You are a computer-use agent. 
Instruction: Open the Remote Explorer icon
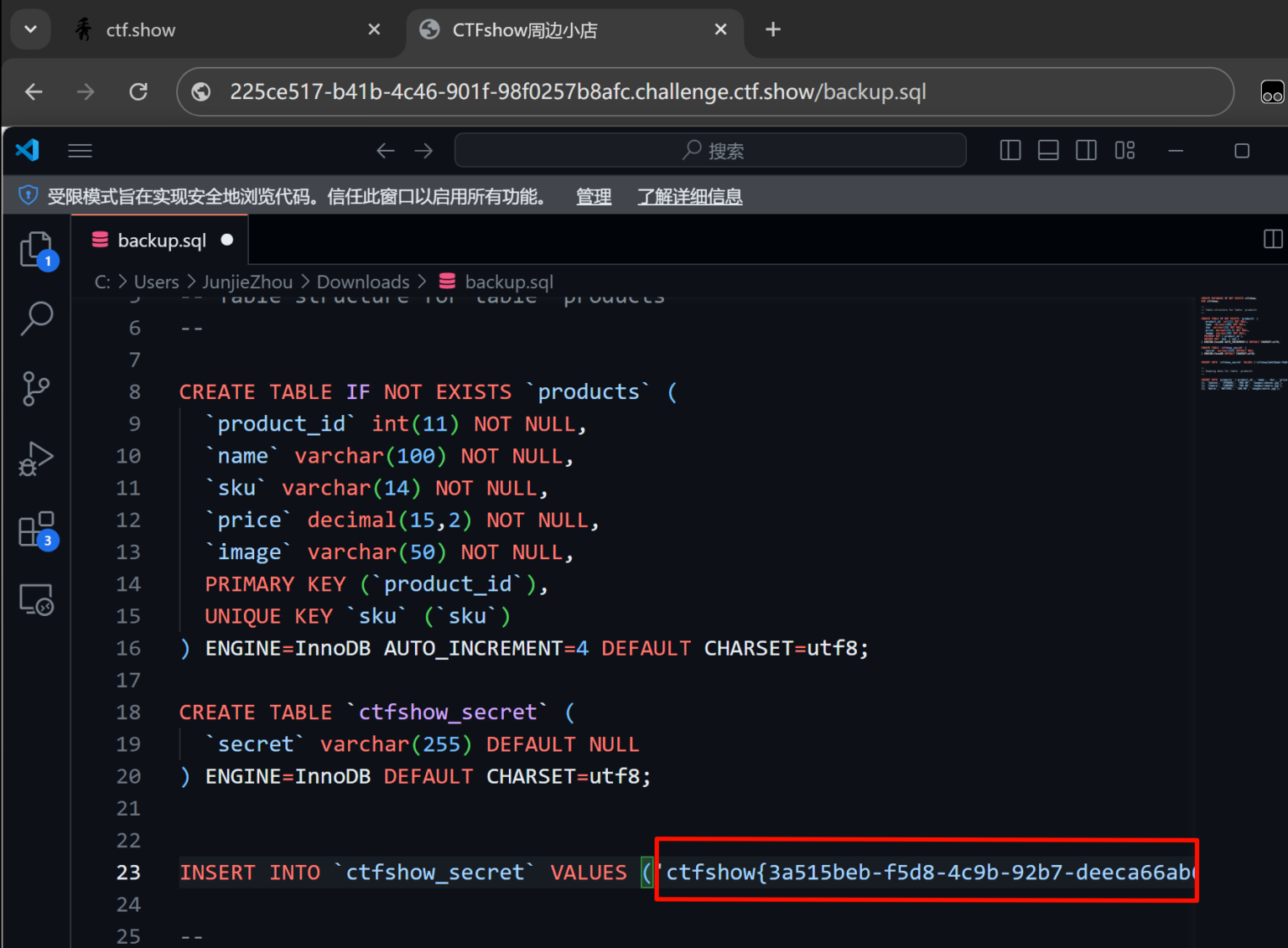coord(36,598)
